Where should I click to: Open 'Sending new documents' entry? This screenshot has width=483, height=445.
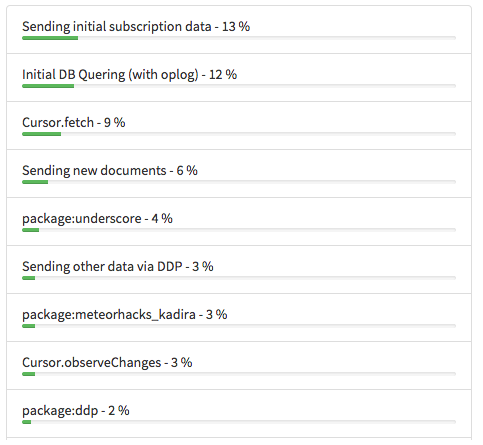pyautogui.click(x=239, y=173)
